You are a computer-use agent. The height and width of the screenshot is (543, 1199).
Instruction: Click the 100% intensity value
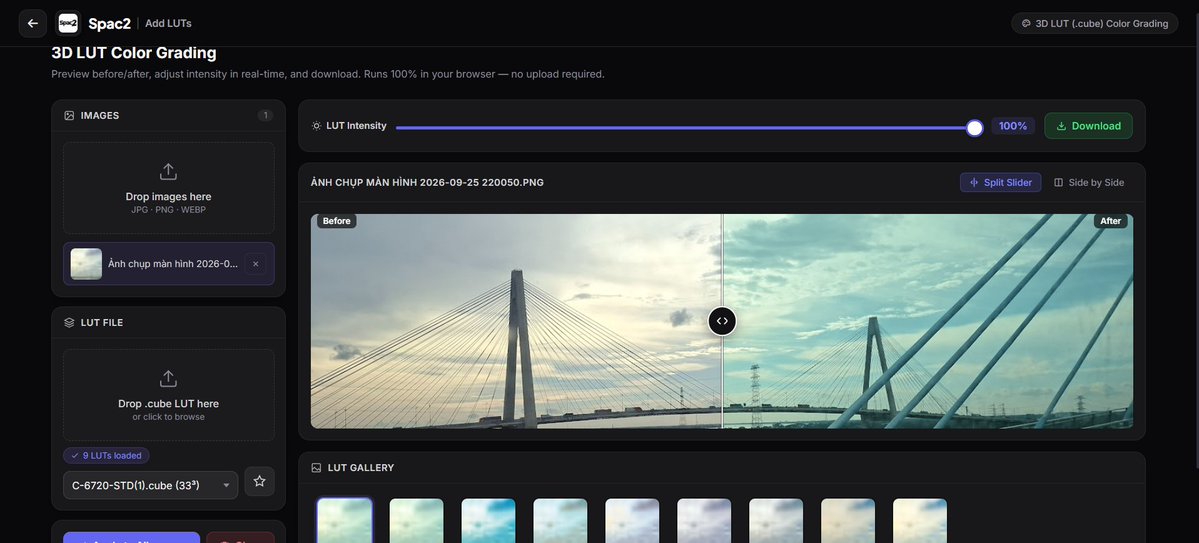pos(1012,126)
